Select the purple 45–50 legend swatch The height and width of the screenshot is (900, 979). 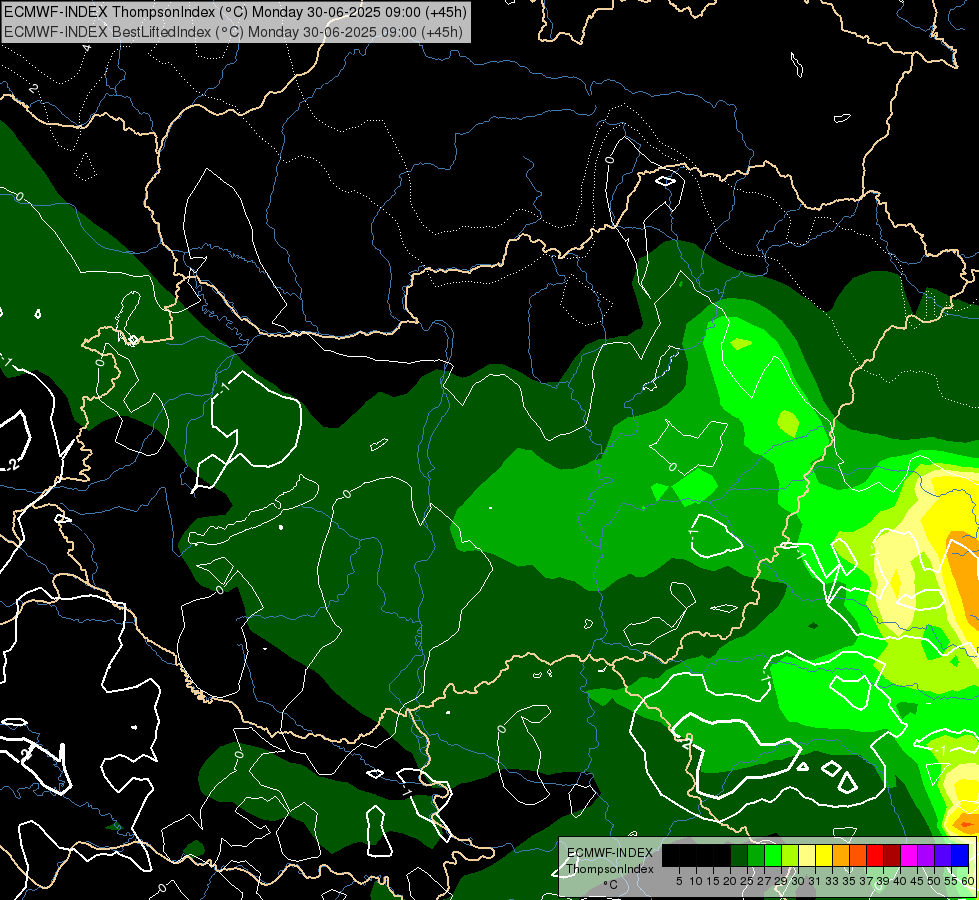pyautogui.click(x=926, y=855)
